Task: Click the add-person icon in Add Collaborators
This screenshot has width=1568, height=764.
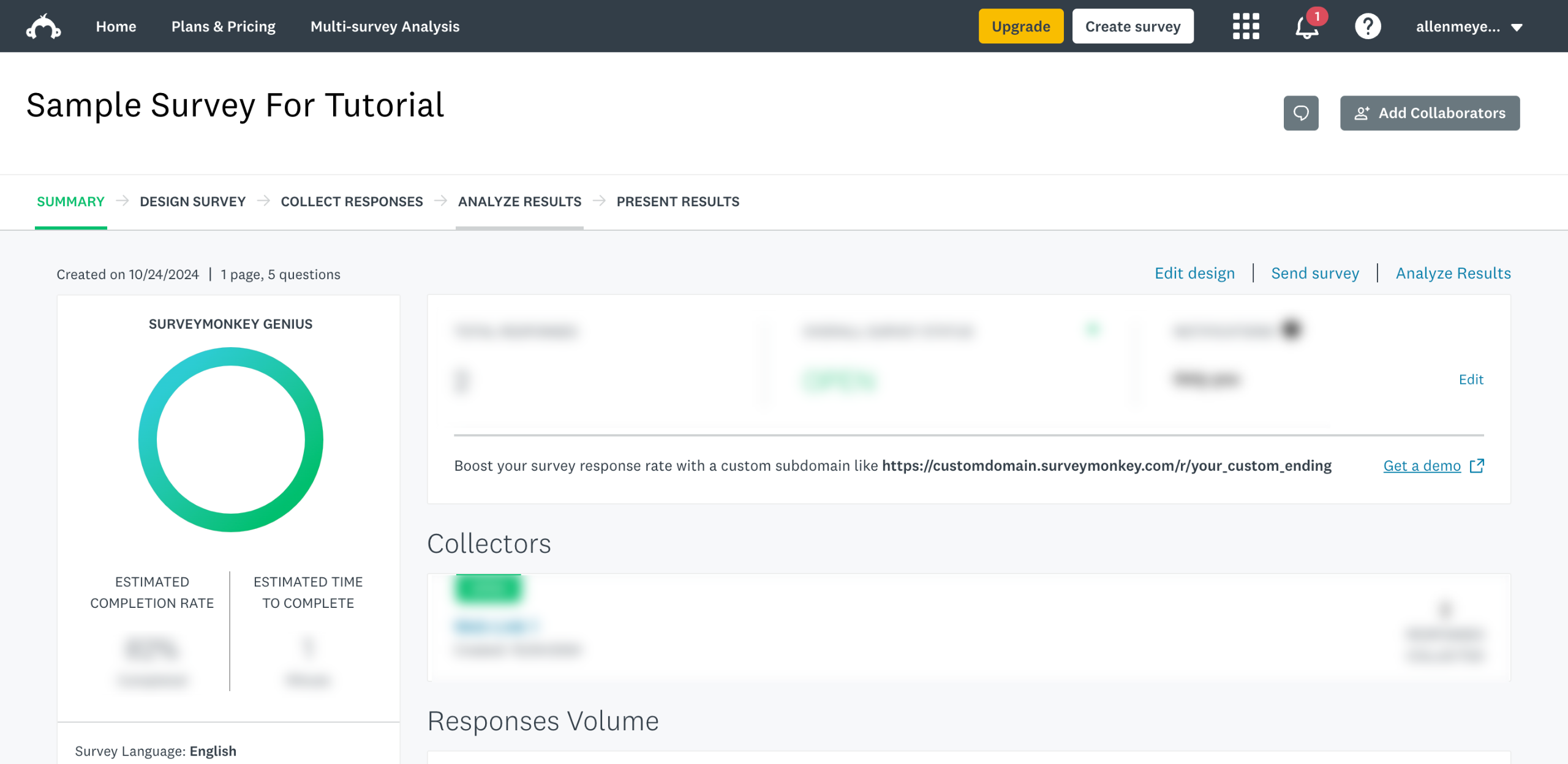Action: 1362,113
